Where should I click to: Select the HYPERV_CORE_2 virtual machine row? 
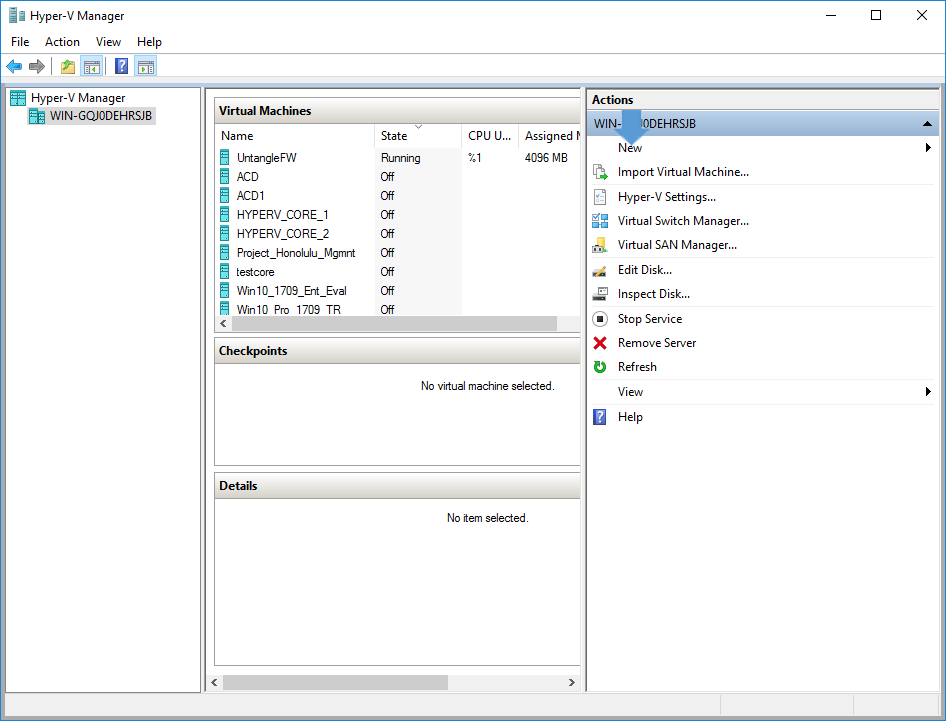point(397,233)
